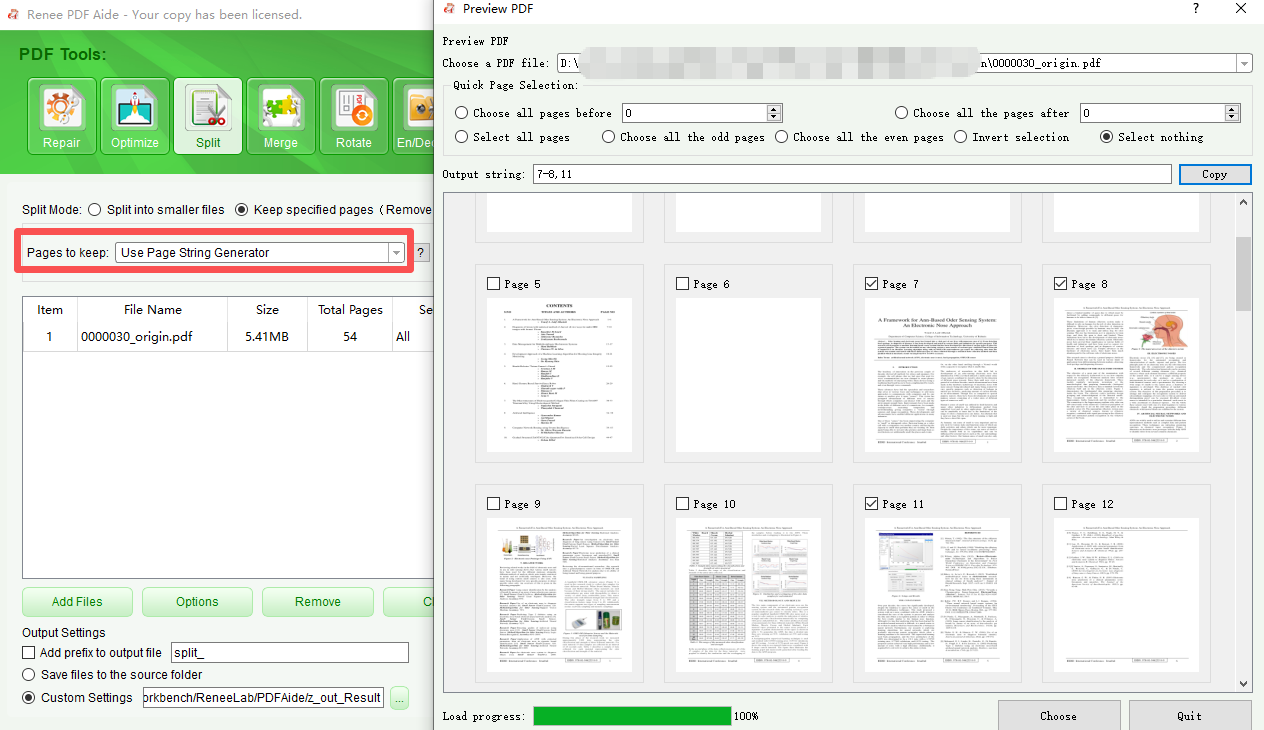Select the Rotate tool icon

353,116
